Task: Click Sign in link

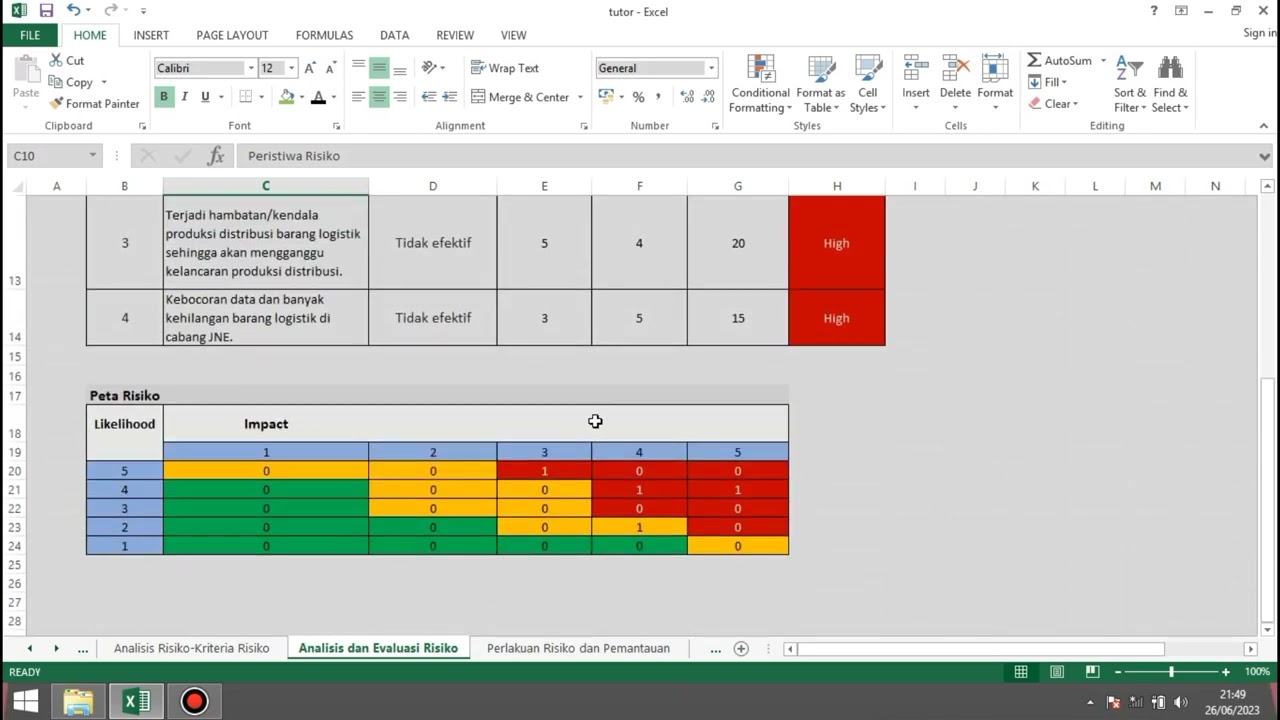Action: coord(1259,33)
